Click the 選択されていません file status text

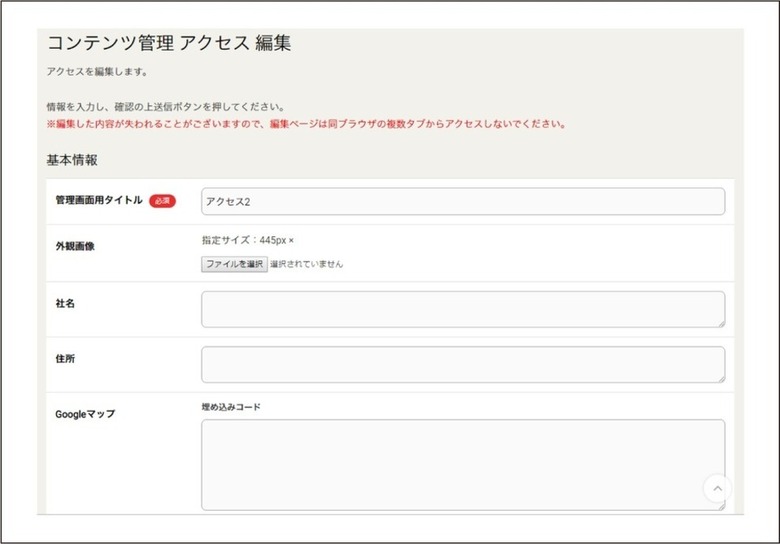306,264
